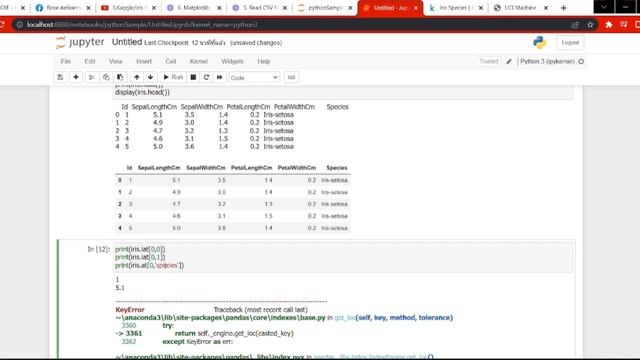Viewport: 640px width, 360px height.
Task: Save notebook with the floppy disk icon
Action: click(60, 77)
